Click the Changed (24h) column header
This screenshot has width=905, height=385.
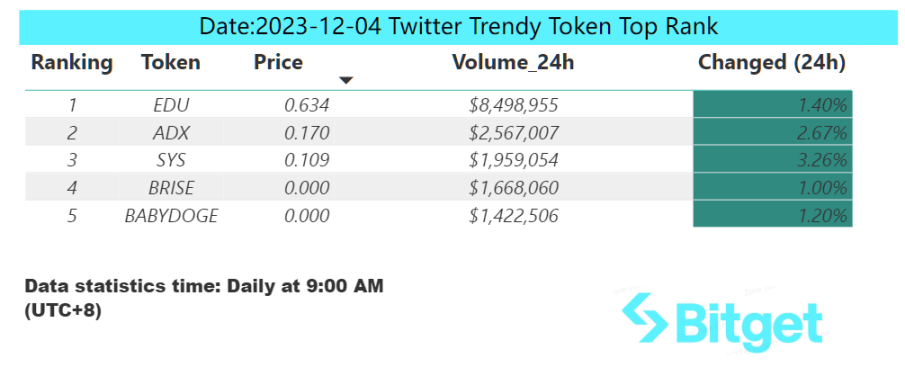click(x=772, y=62)
